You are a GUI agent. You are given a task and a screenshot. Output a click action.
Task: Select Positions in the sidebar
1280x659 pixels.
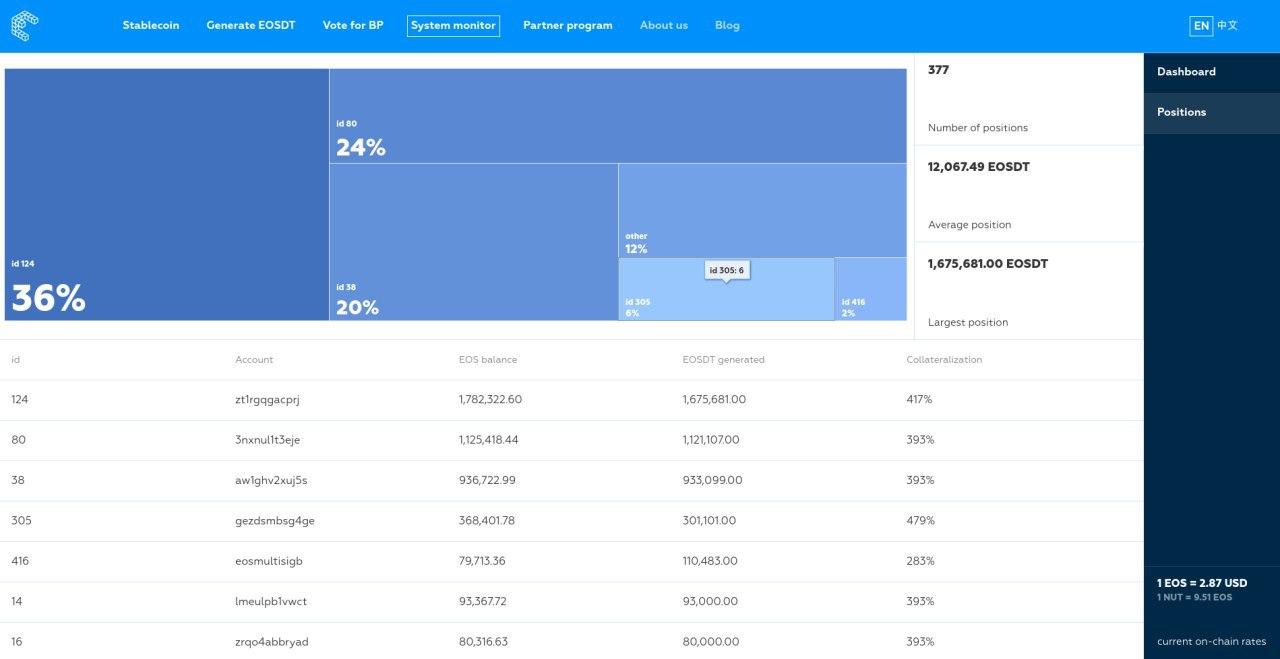click(x=1212, y=113)
